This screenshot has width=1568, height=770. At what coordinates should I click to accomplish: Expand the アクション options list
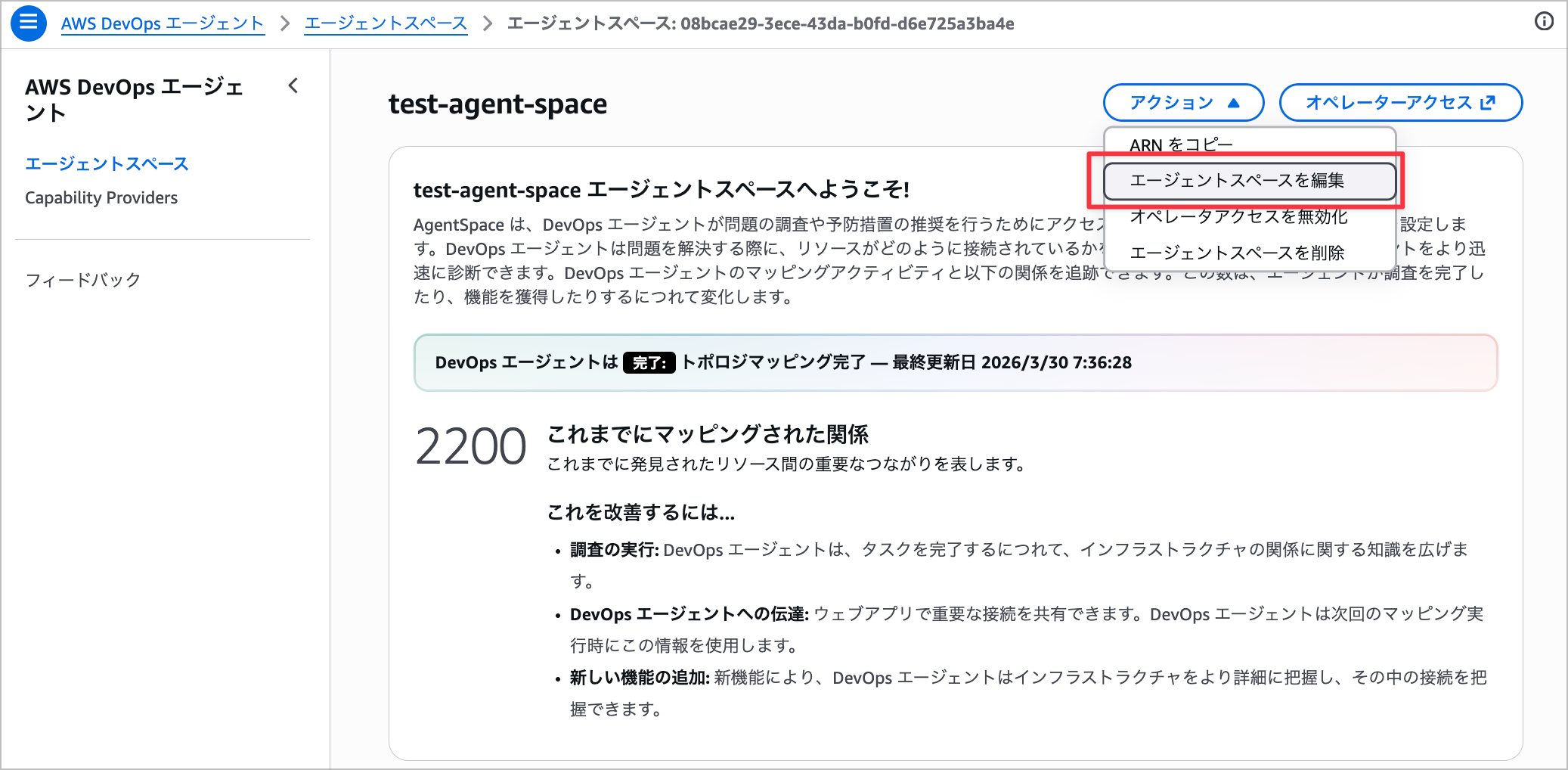pos(1183,102)
